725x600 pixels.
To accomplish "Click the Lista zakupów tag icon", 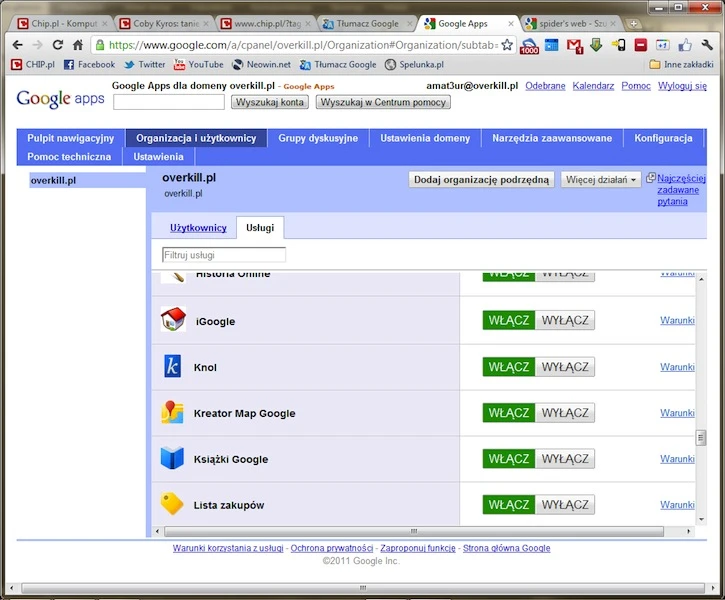I will pos(172,503).
